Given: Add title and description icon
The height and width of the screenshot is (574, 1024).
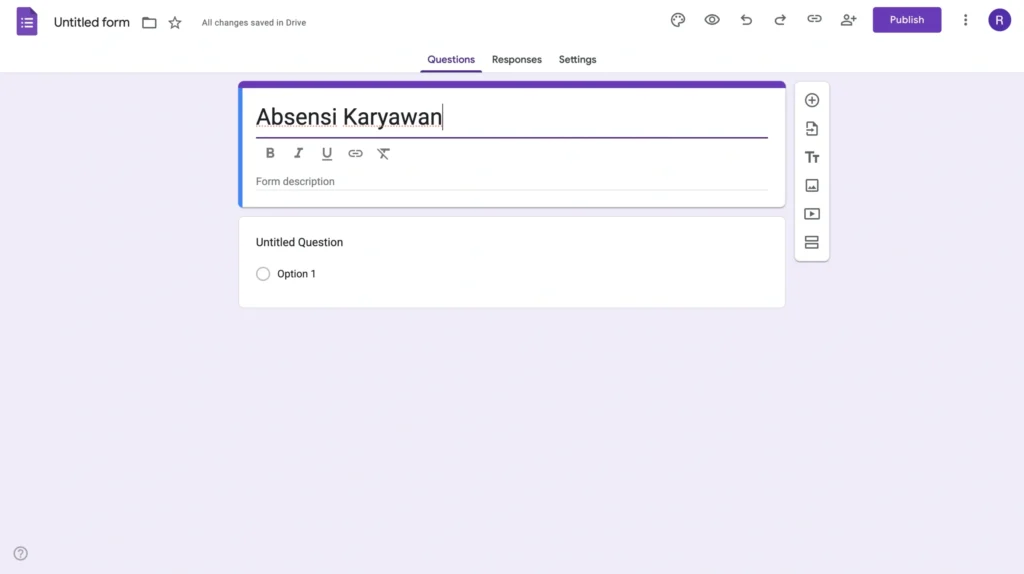Looking at the screenshot, I should tap(812, 157).
